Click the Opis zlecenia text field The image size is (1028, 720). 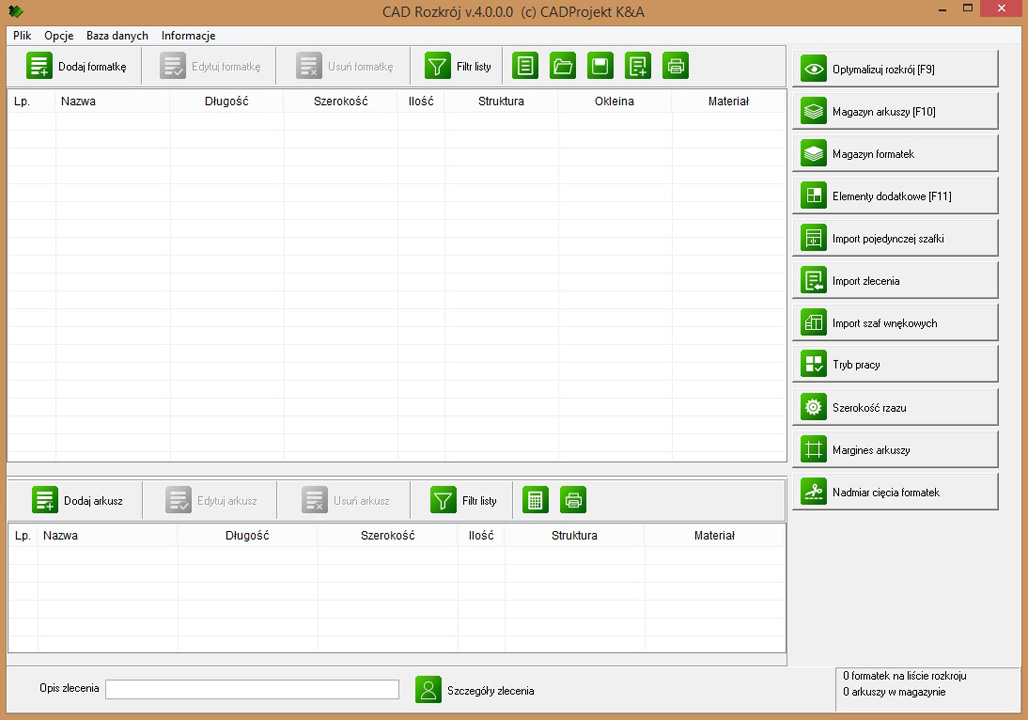click(252, 690)
